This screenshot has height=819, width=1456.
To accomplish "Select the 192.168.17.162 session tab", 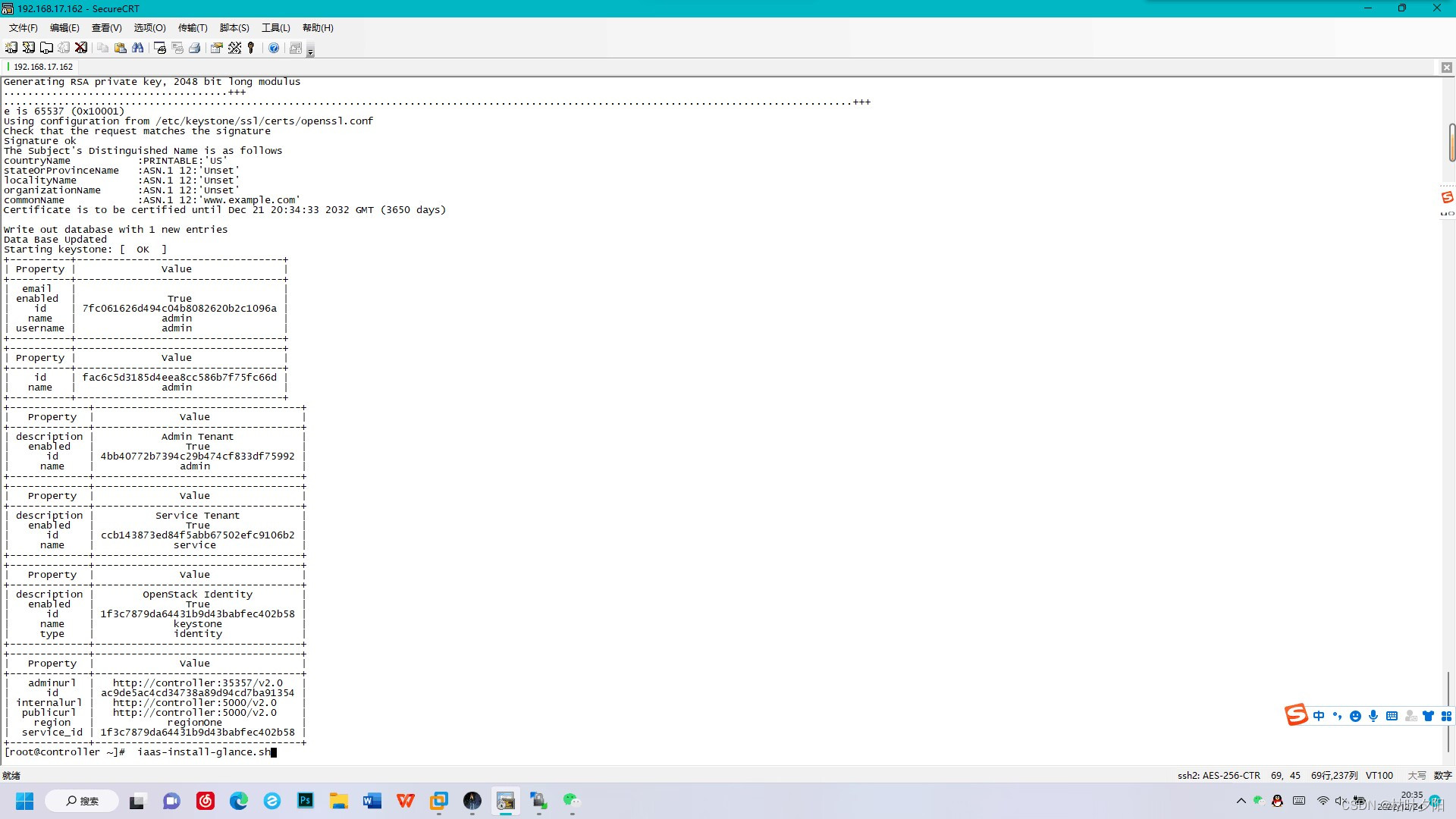I will pos(42,66).
